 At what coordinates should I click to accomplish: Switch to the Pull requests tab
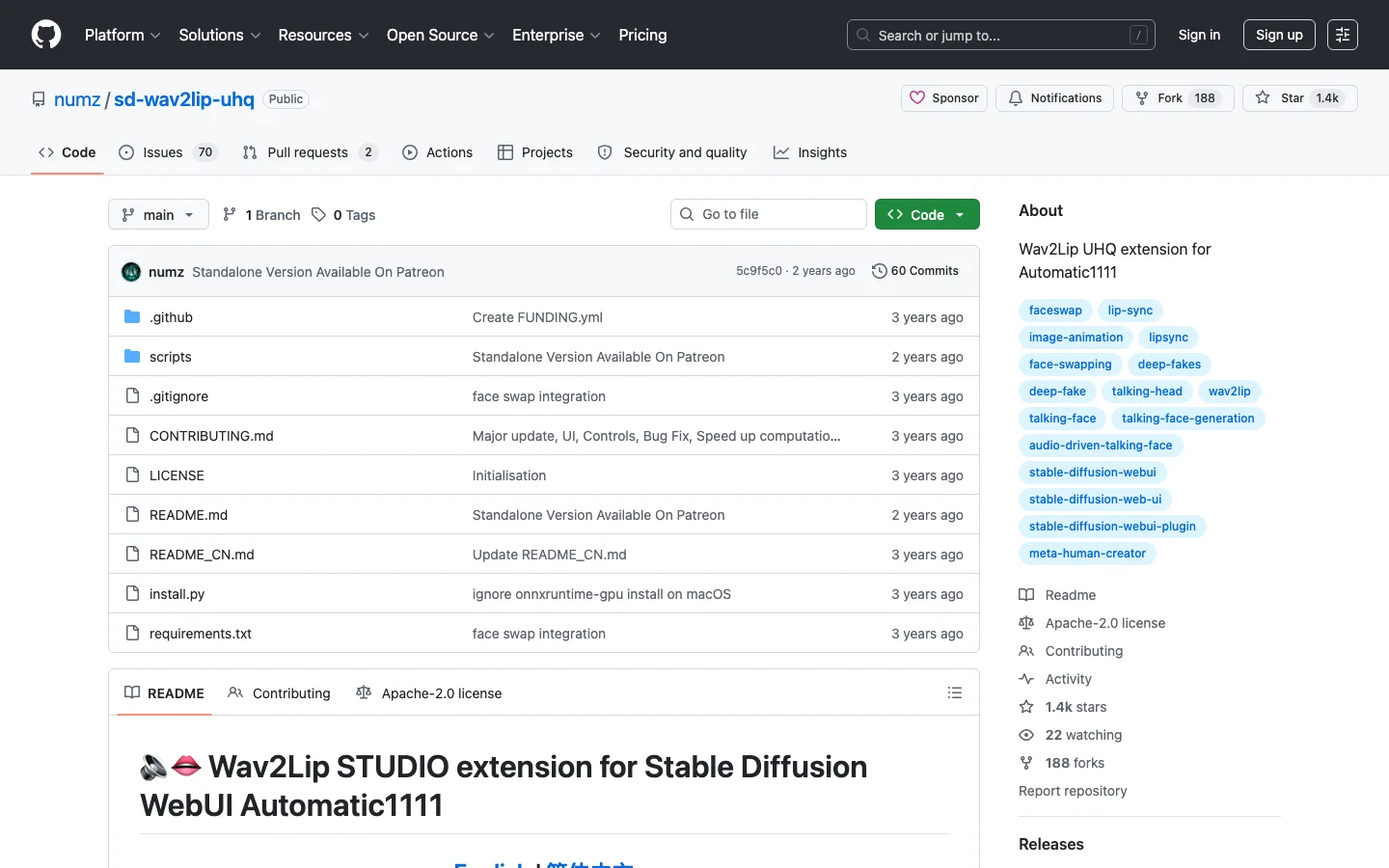(310, 152)
